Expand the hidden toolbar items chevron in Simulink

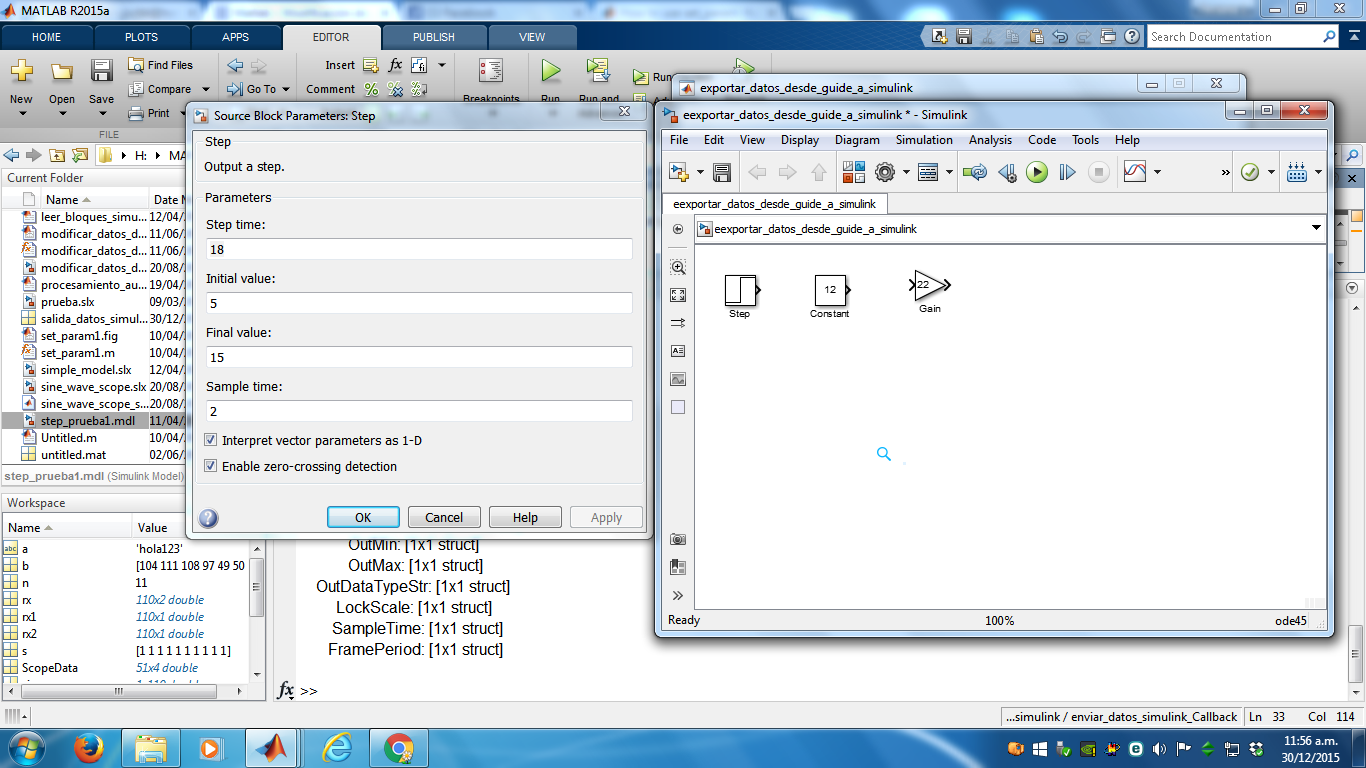point(1226,172)
